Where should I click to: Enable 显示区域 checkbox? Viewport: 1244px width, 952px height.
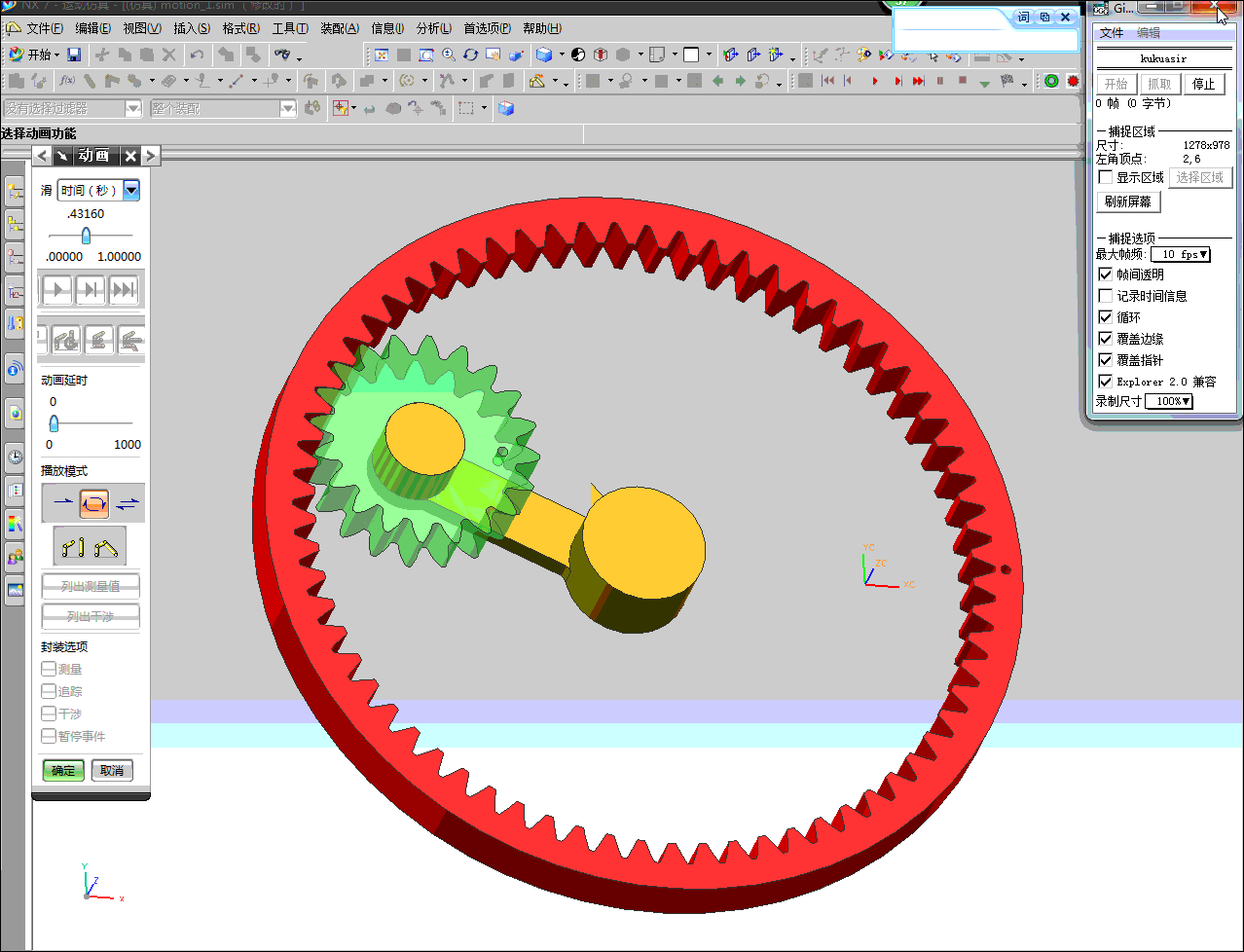1106,177
